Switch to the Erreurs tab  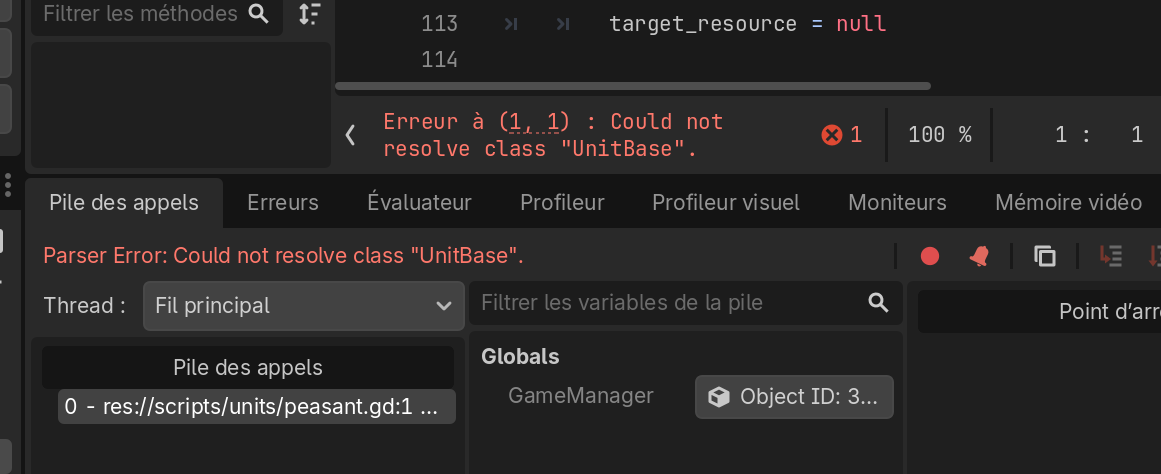(283, 202)
